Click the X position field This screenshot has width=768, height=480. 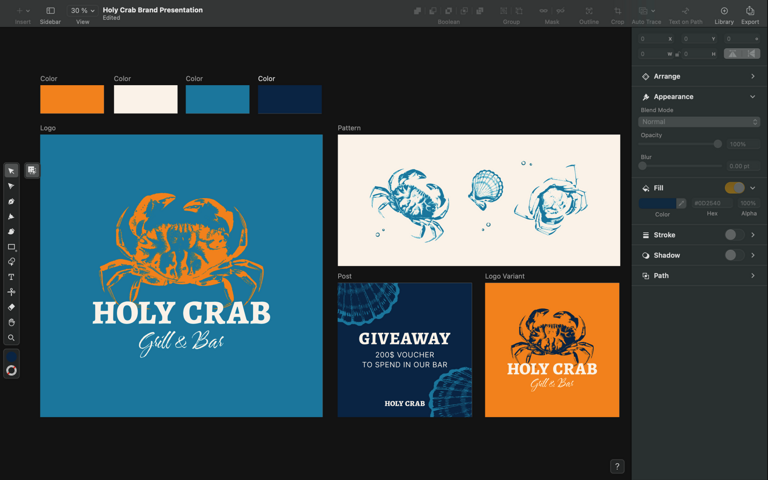pos(656,39)
